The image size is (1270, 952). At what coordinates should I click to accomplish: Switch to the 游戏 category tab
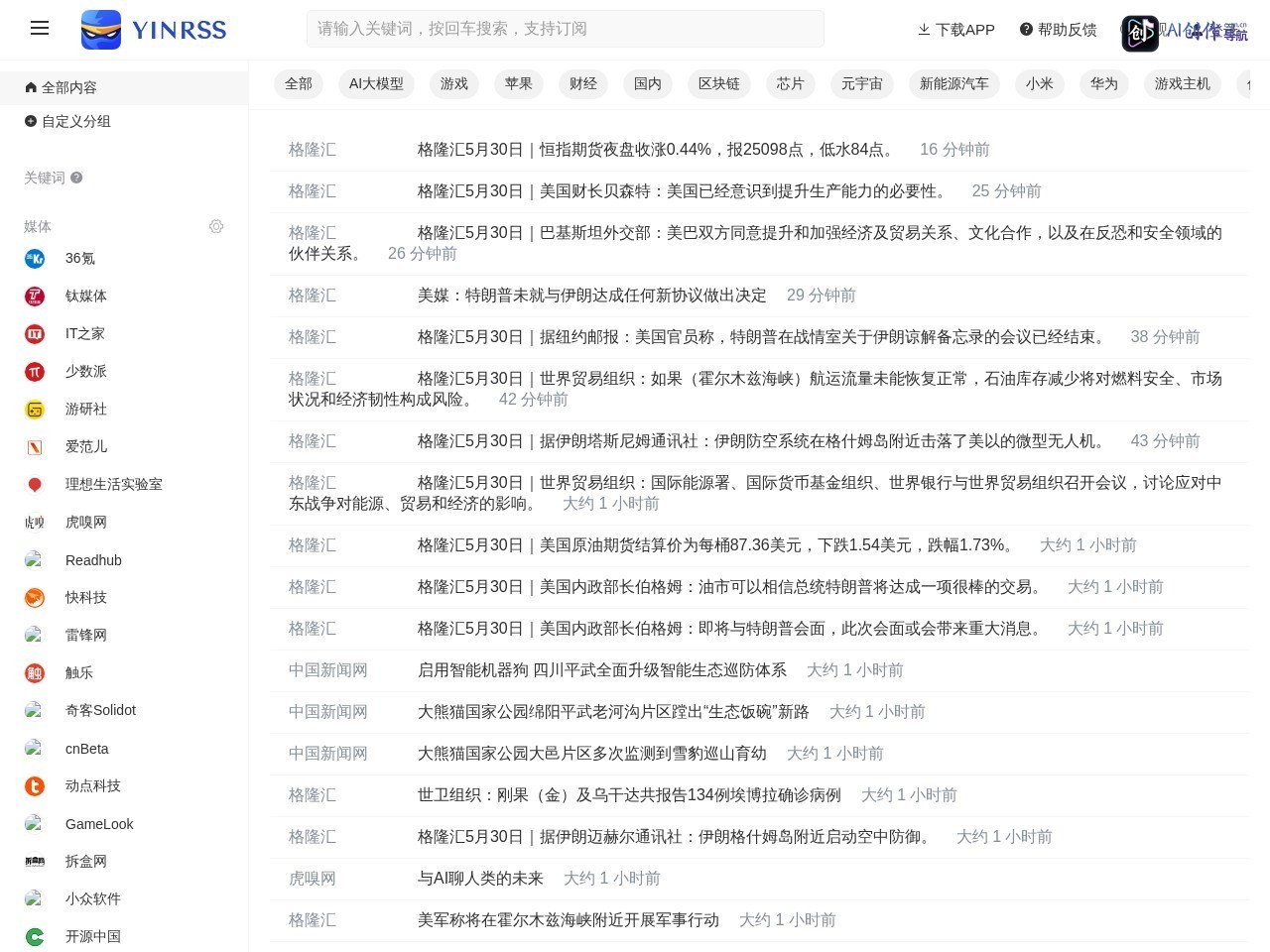[x=454, y=84]
